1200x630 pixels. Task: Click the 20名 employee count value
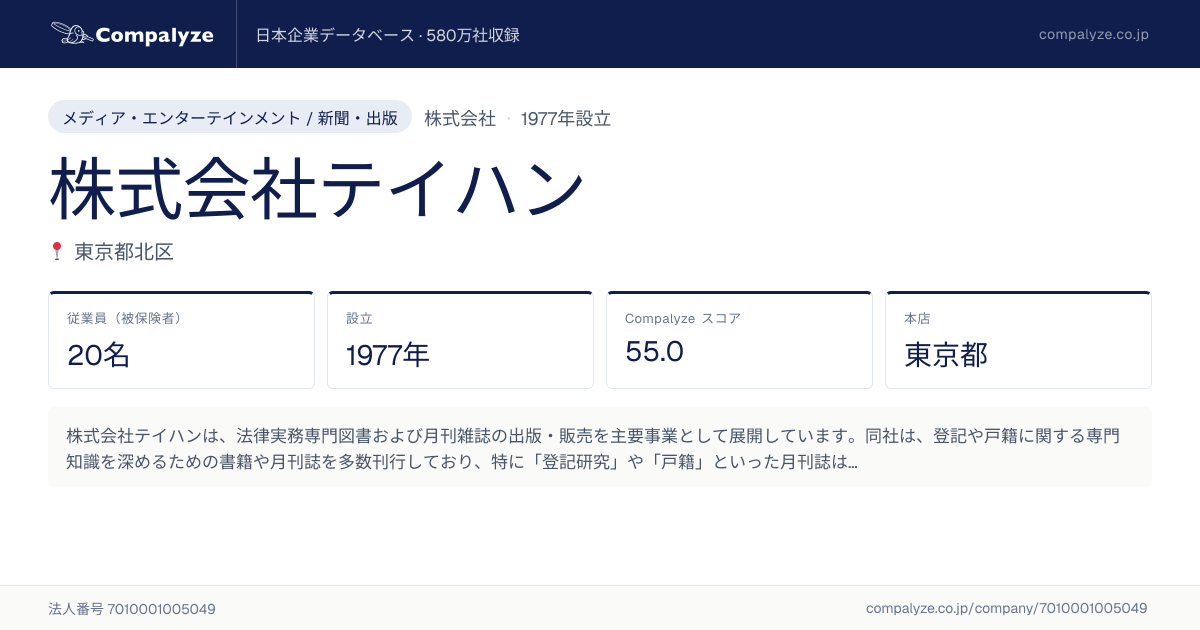click(x=99, y=355)
